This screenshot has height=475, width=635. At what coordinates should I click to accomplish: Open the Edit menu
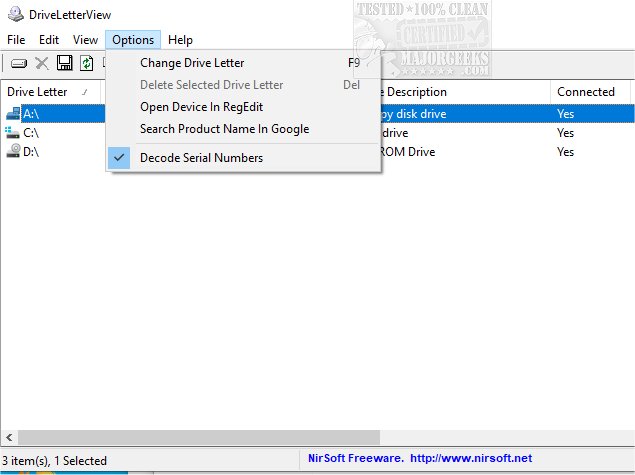pos(49,40)
